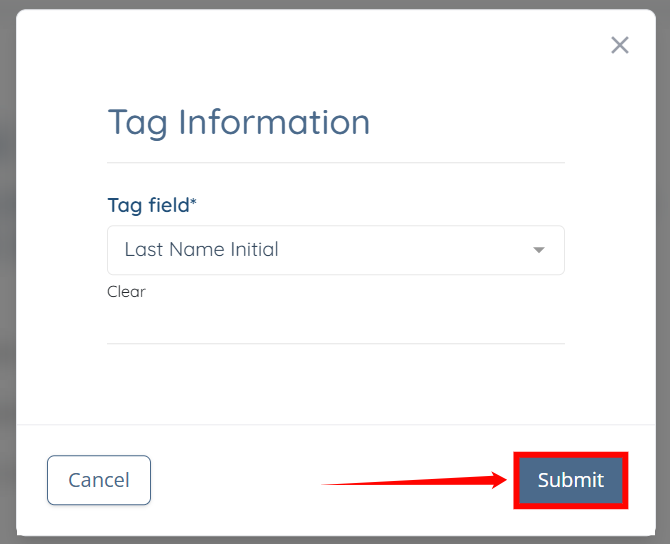Clear the selected tag field value
The image size is (670, 544).
point(126,292)
